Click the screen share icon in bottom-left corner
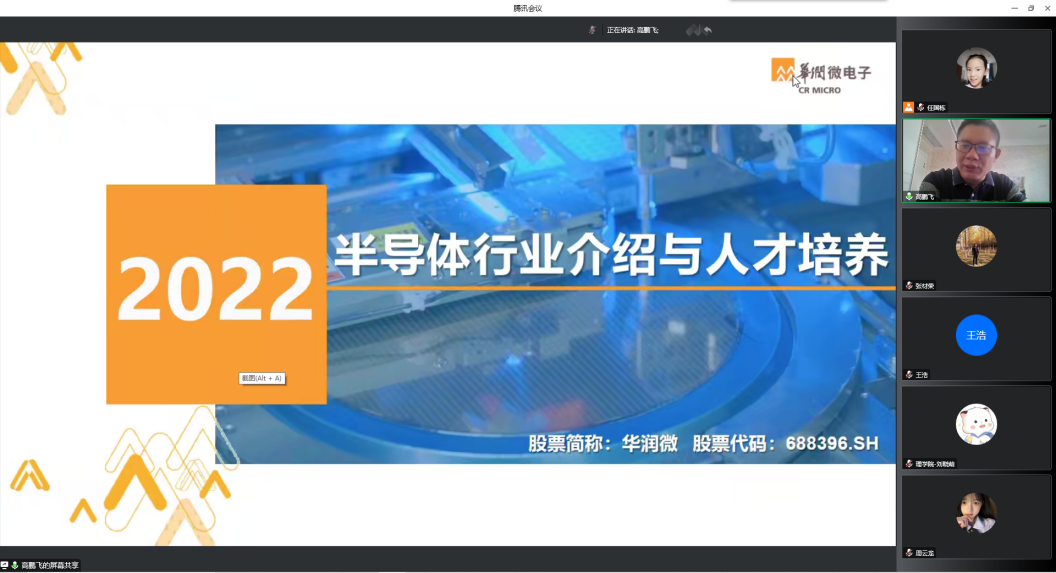This screenshot has height=573, width=1056. click(5, 565)
